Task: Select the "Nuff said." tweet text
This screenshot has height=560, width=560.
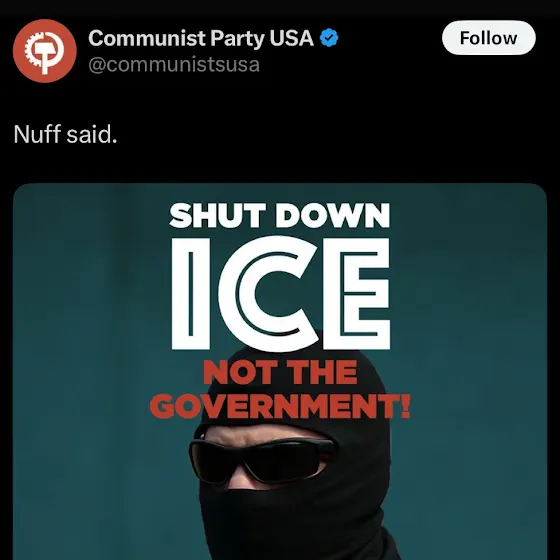Action: (66, 135)
